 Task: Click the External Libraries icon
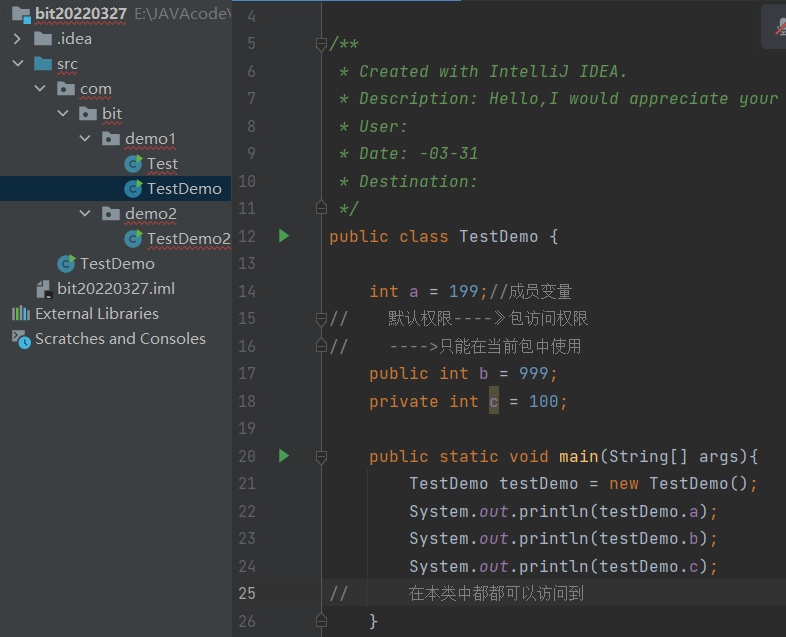click(x=21, y=314)
